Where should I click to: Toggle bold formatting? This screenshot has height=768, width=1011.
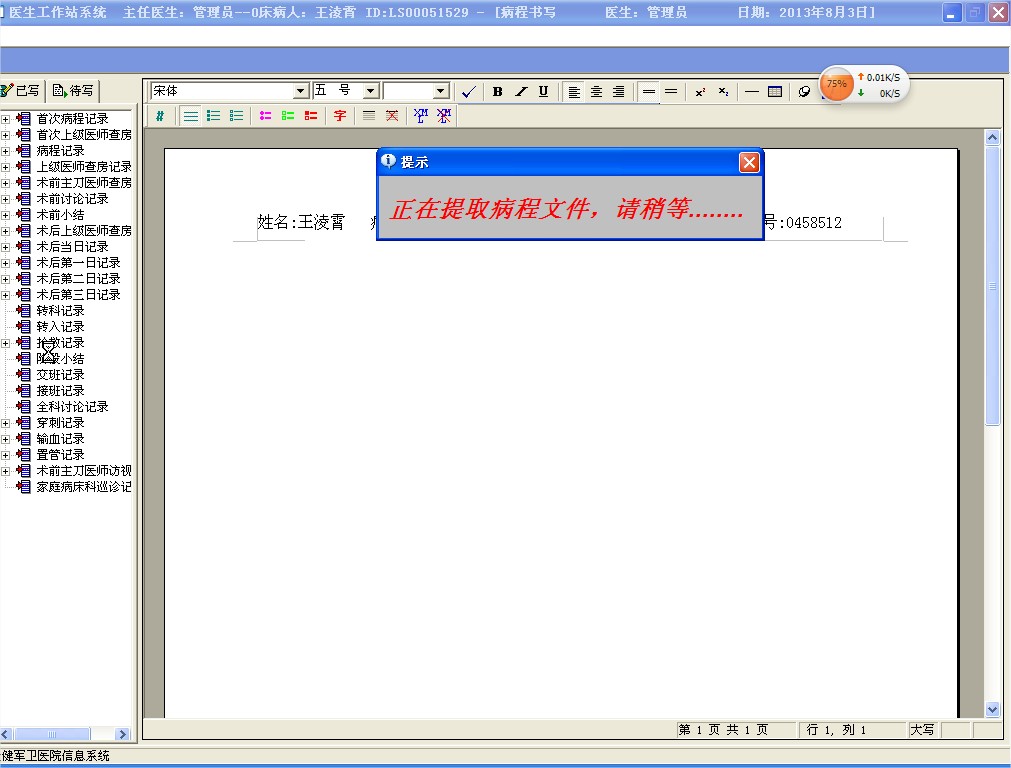498,92
